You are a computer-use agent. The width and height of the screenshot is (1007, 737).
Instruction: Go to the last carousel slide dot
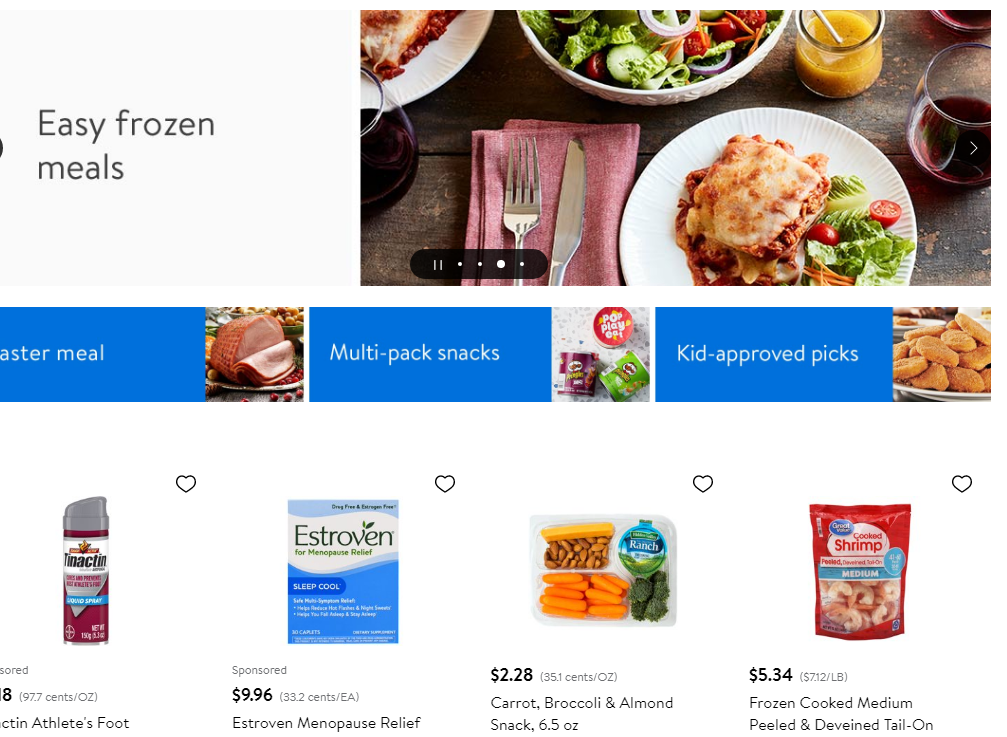pos(522,265)
